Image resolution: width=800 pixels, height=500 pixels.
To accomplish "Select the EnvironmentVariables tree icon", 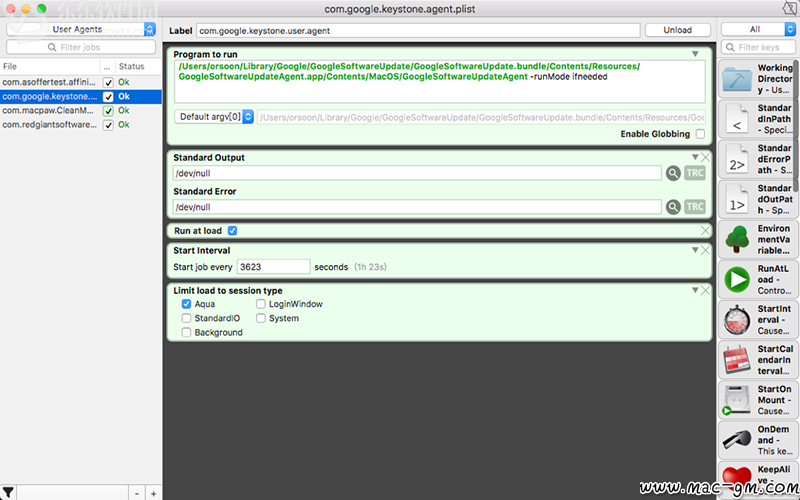I will coord(737,239).
